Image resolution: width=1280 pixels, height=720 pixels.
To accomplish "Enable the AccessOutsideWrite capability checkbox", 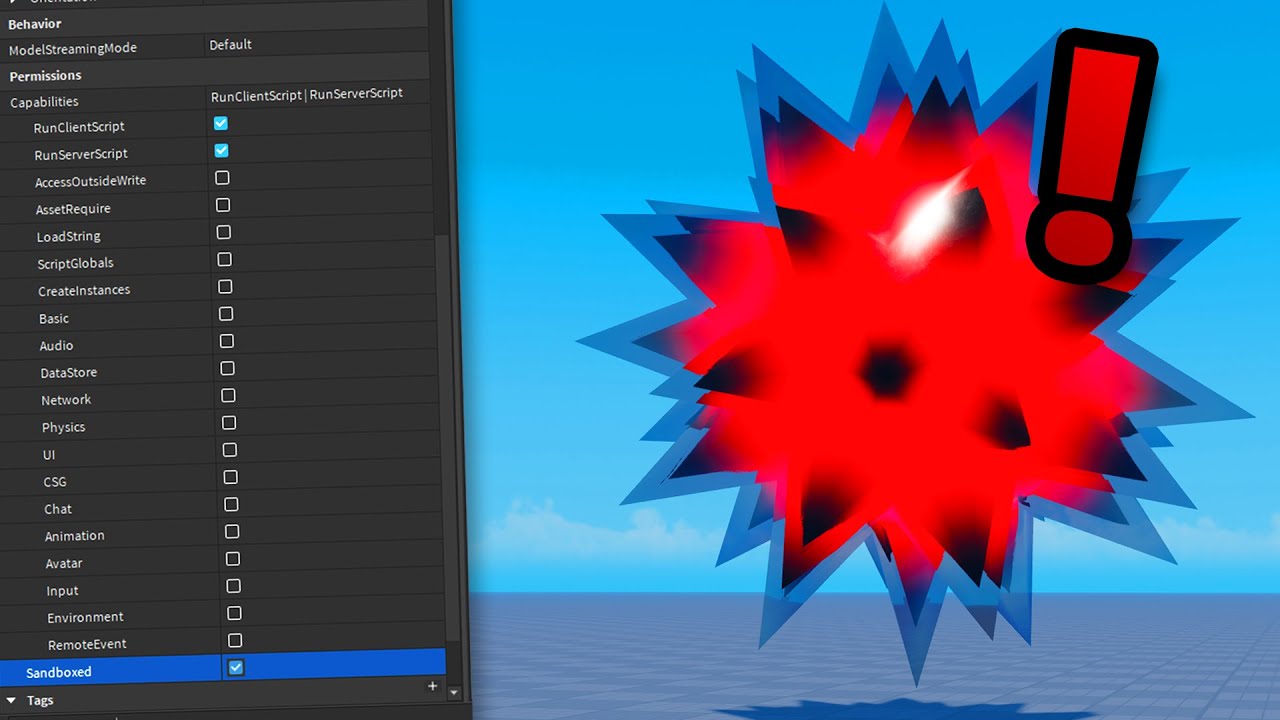I will [222, 177].
